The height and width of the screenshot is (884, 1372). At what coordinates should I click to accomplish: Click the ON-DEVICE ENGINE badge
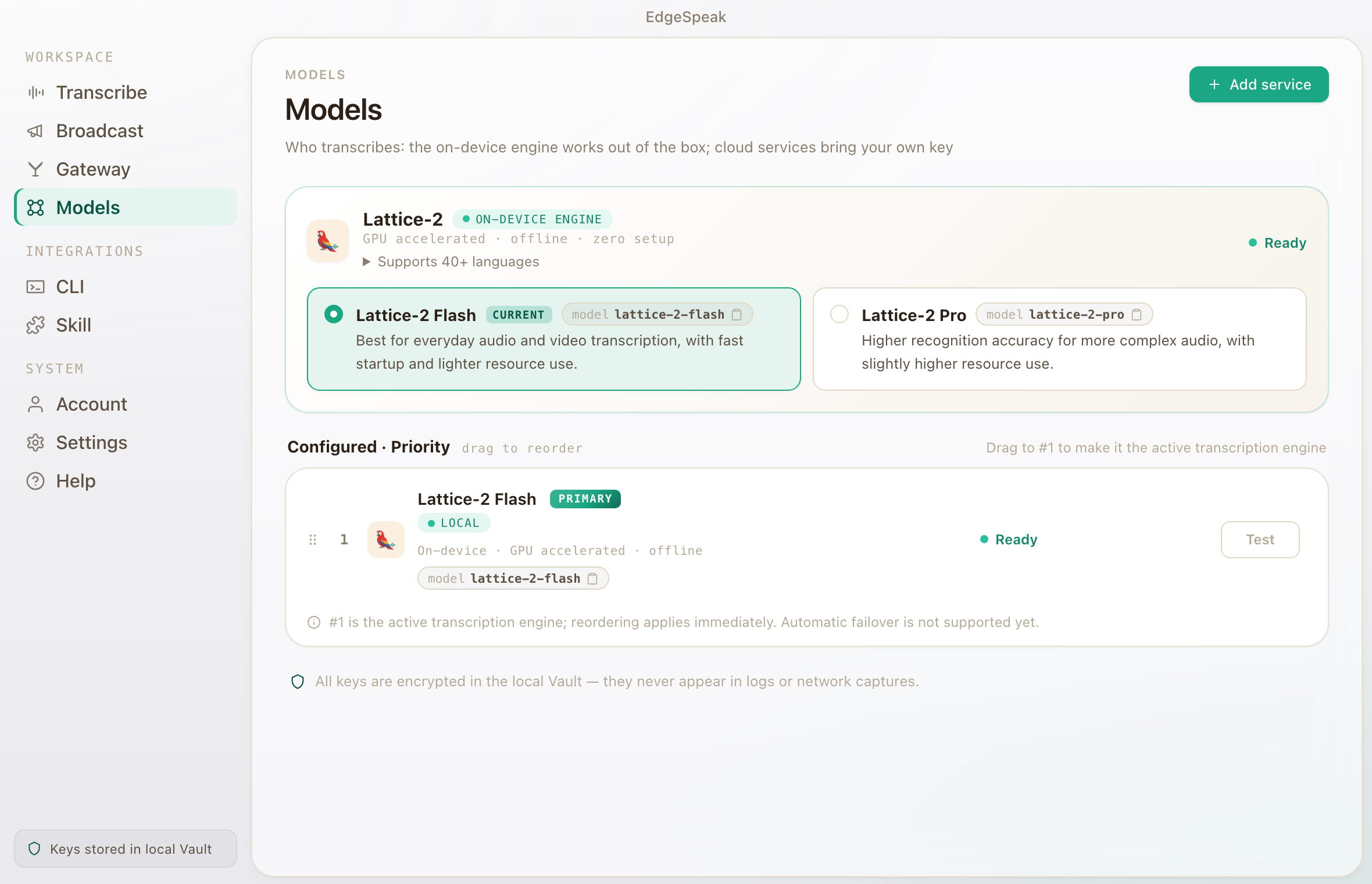(x=532, y=219)
